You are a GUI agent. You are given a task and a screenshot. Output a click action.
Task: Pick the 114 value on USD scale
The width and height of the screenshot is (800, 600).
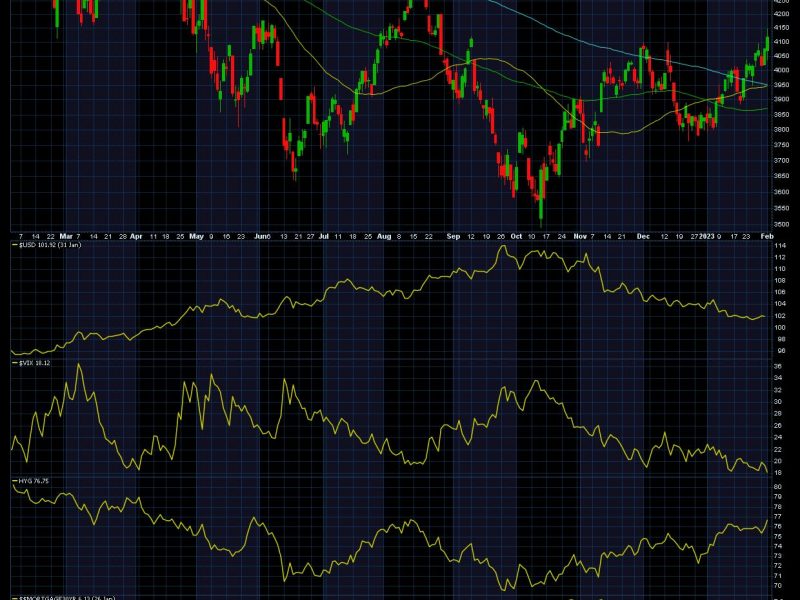780,246
